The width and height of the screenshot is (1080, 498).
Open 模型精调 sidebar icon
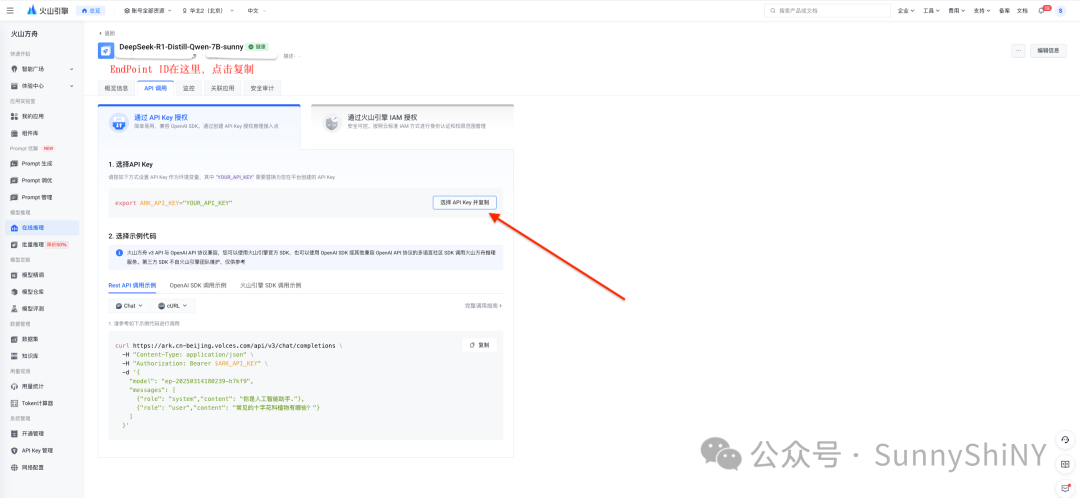14,275
